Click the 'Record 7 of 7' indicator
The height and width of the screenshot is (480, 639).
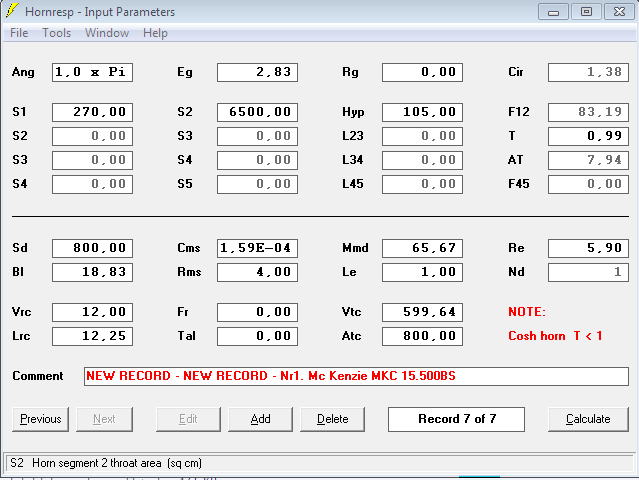click(456, 419)
